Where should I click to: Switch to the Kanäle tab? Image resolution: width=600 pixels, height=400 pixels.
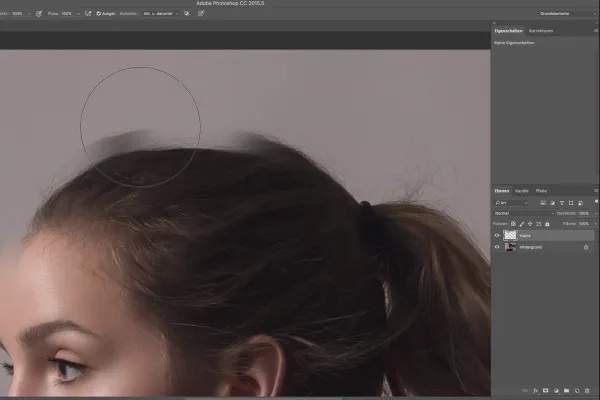522,191
